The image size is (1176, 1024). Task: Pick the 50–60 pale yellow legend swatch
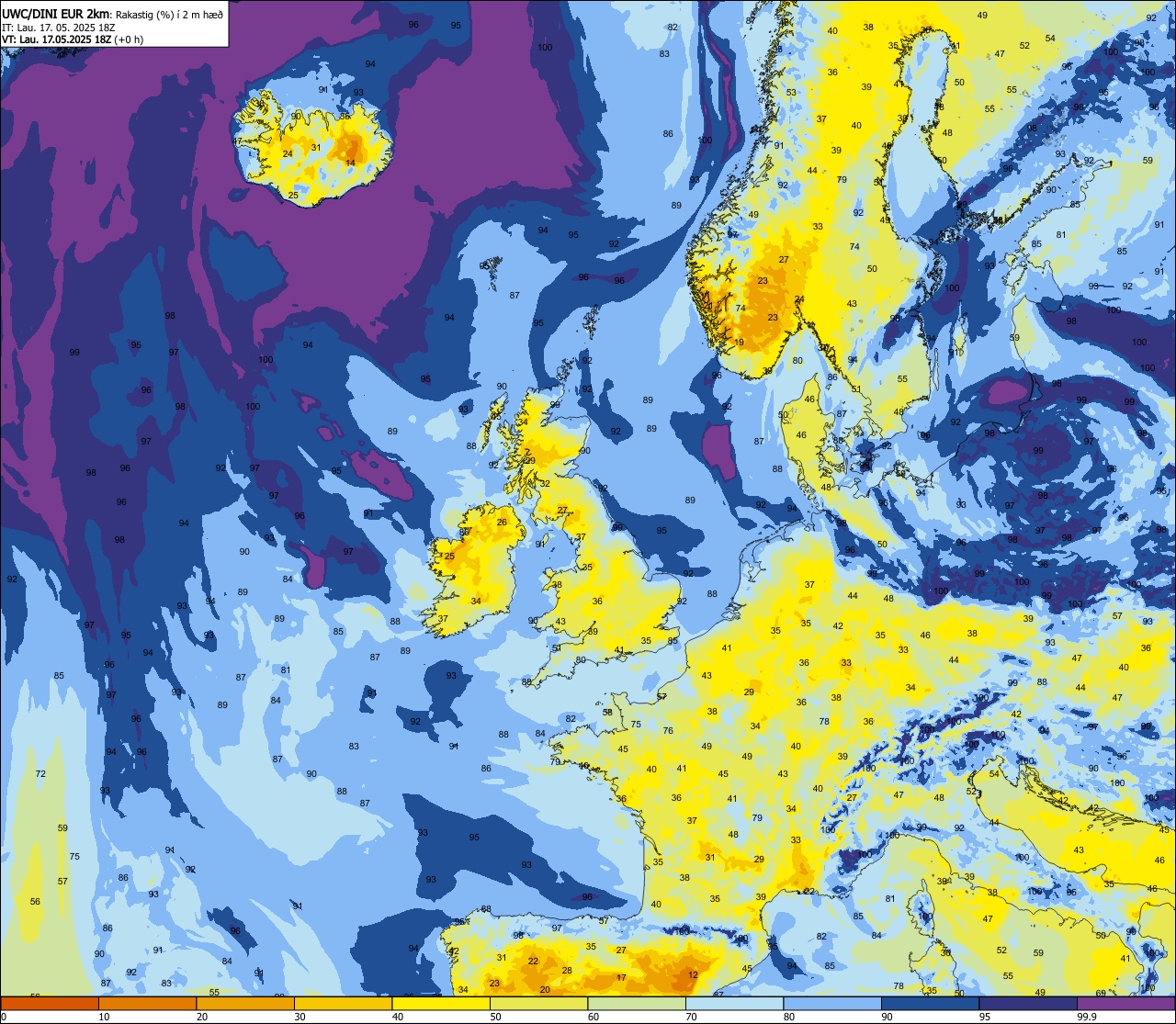click(x=538, y=1004)
